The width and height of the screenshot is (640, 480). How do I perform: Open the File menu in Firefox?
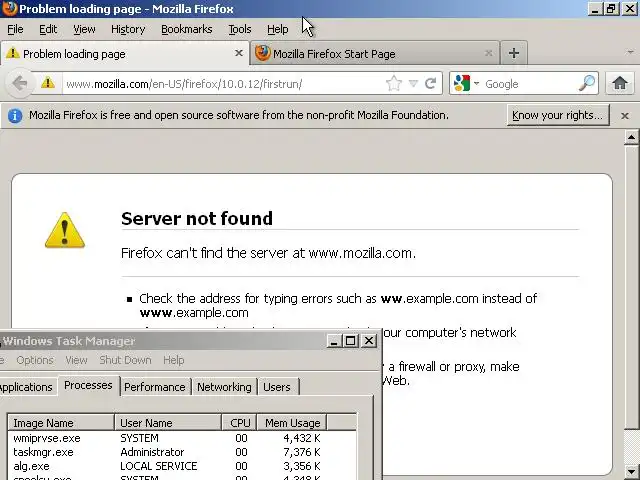15,29
